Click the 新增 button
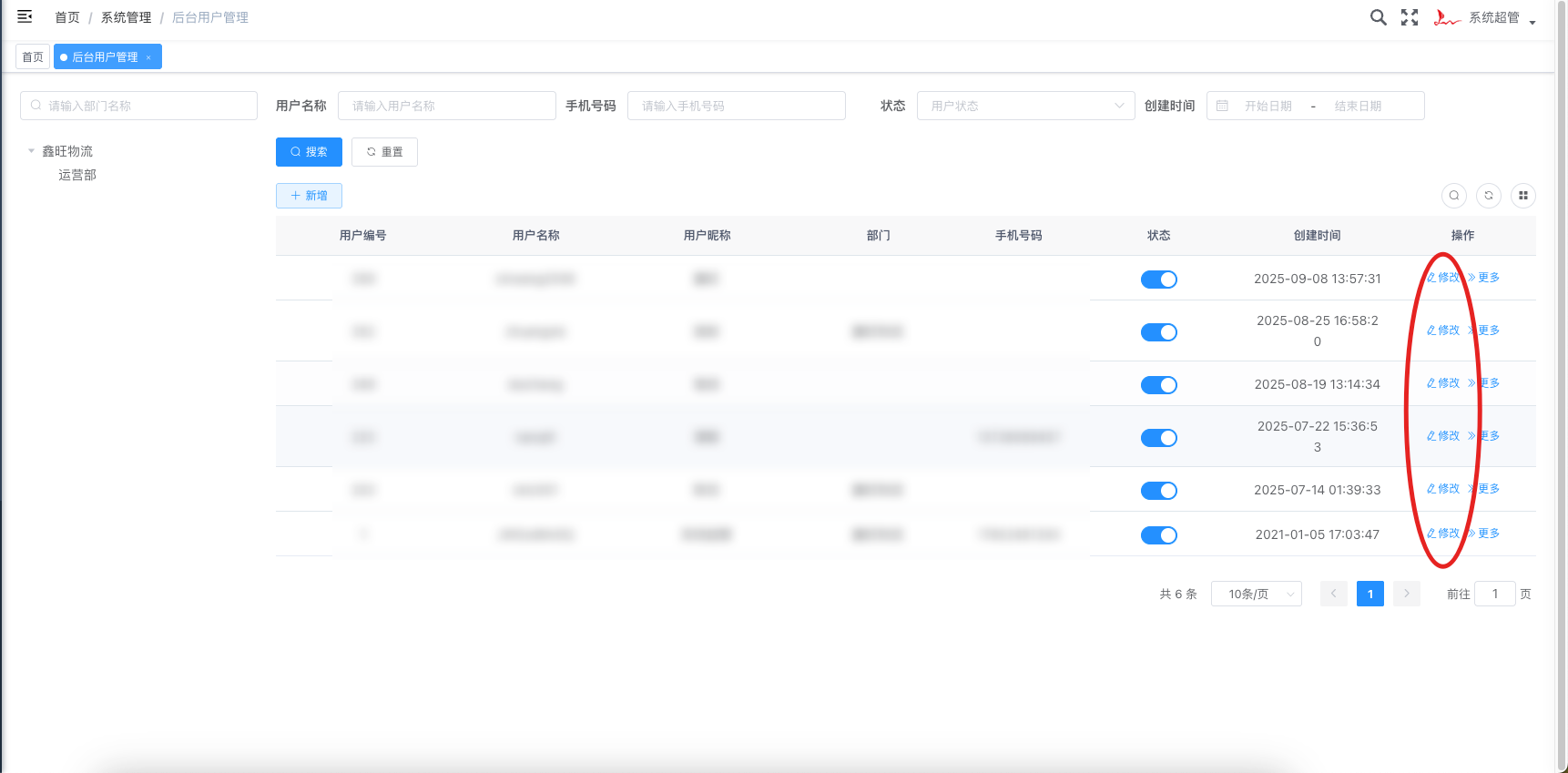 click(309, 196)
